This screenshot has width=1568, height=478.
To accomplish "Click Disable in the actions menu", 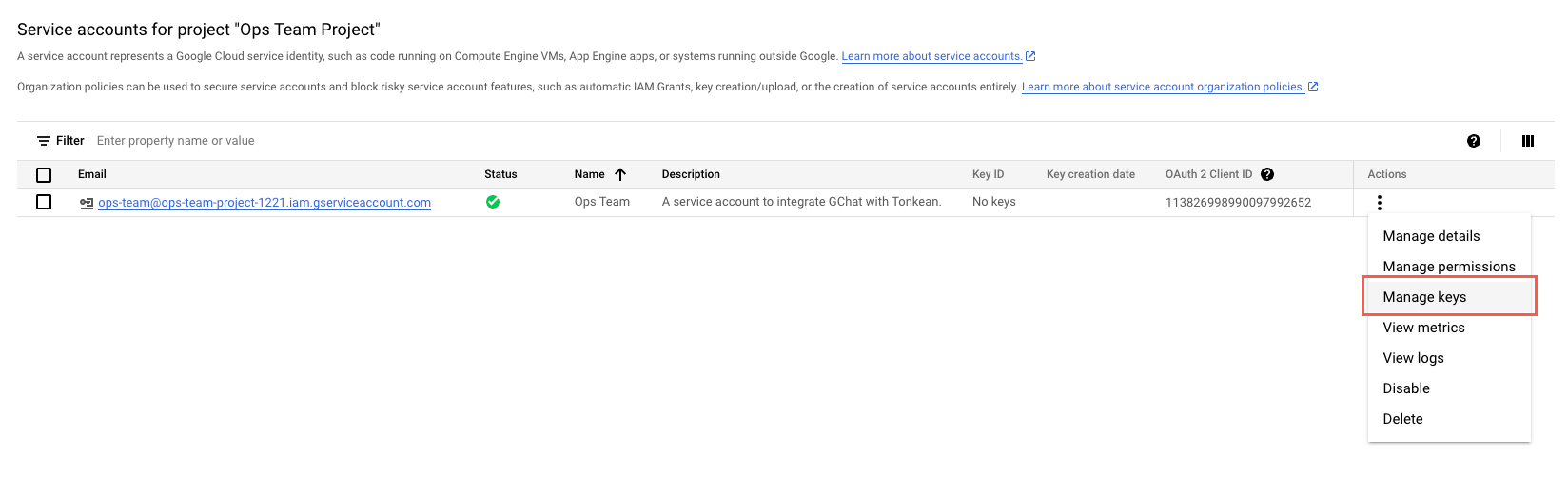I will tap(1406, 388).
